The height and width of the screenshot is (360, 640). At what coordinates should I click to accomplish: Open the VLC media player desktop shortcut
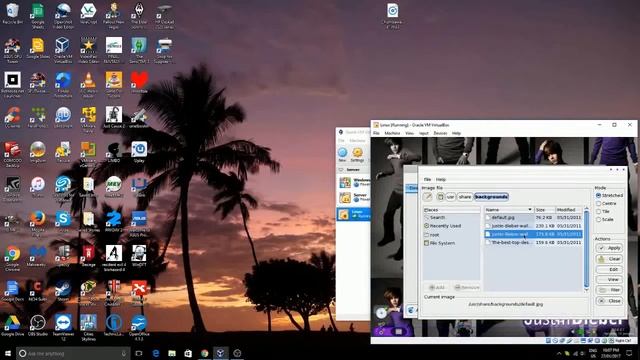[x=88, y=84]
